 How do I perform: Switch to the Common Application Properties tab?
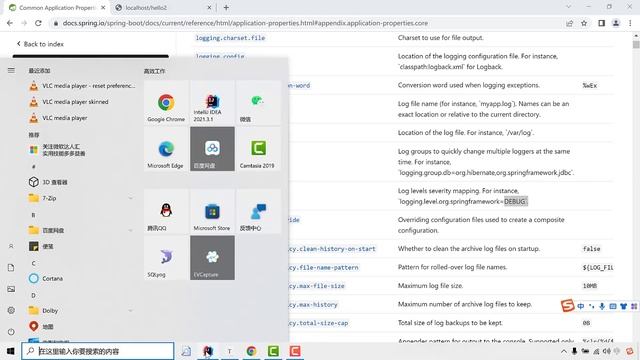[x=56, y=8]
